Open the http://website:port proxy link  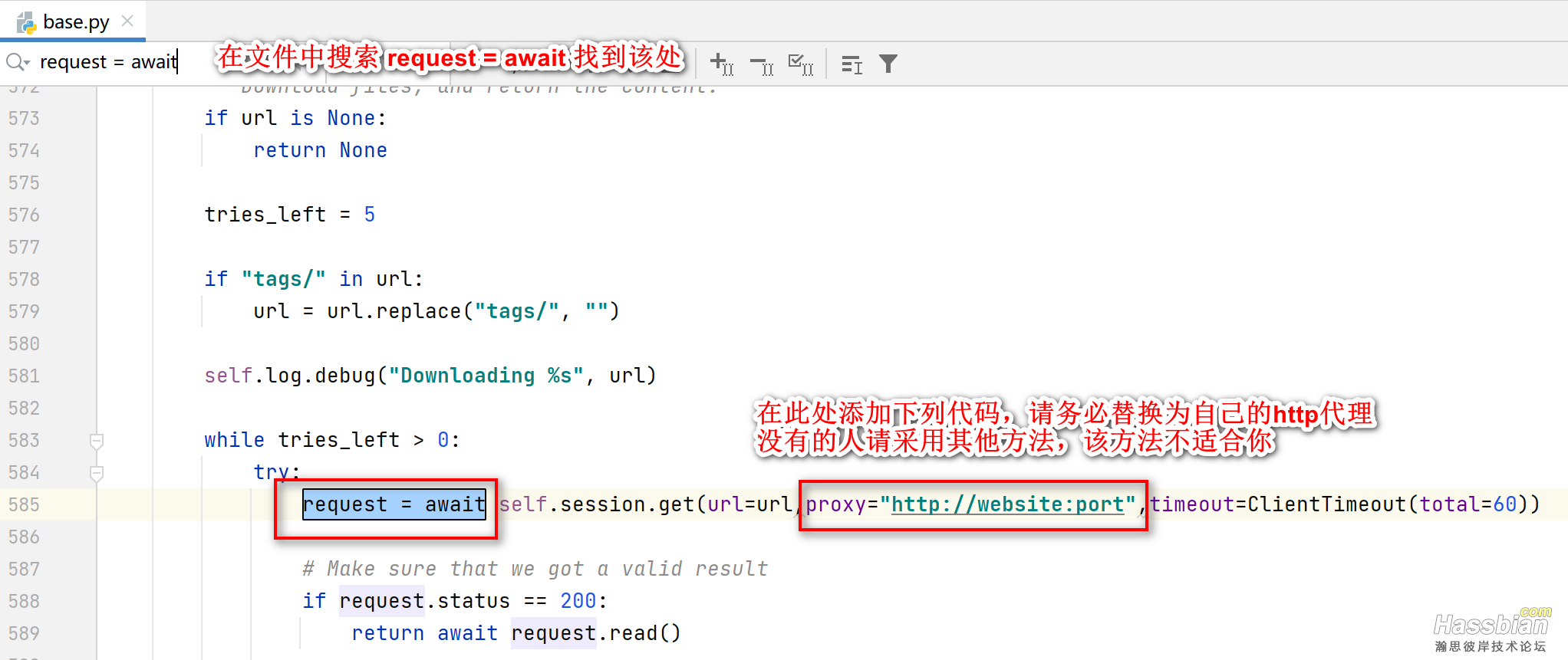click(x=1007, y=504)
